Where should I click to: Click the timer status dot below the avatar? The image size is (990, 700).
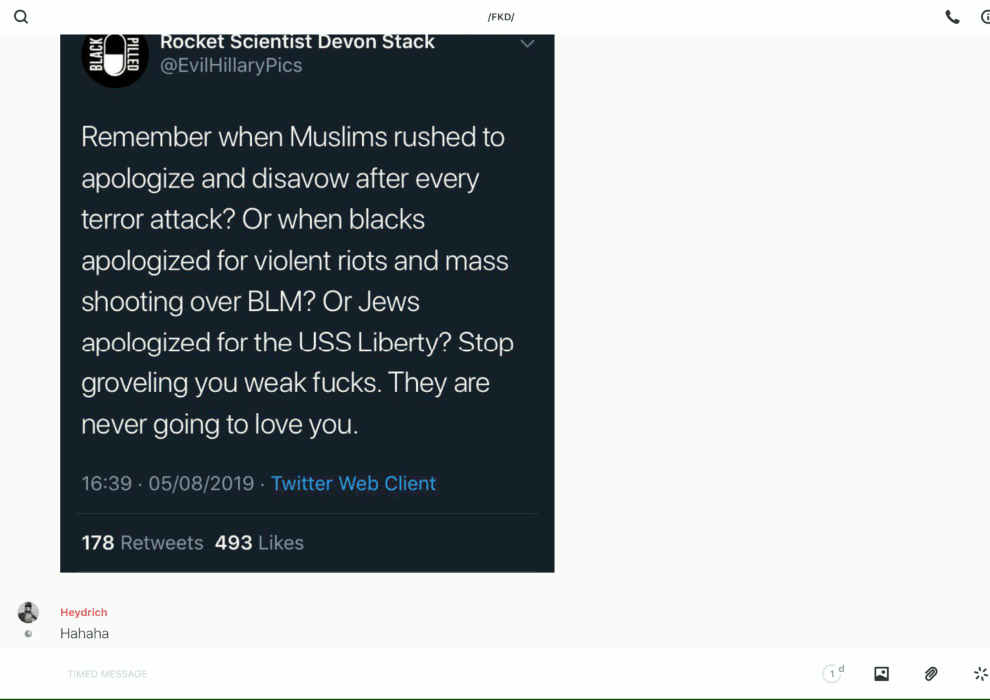[x=28, y=634]
